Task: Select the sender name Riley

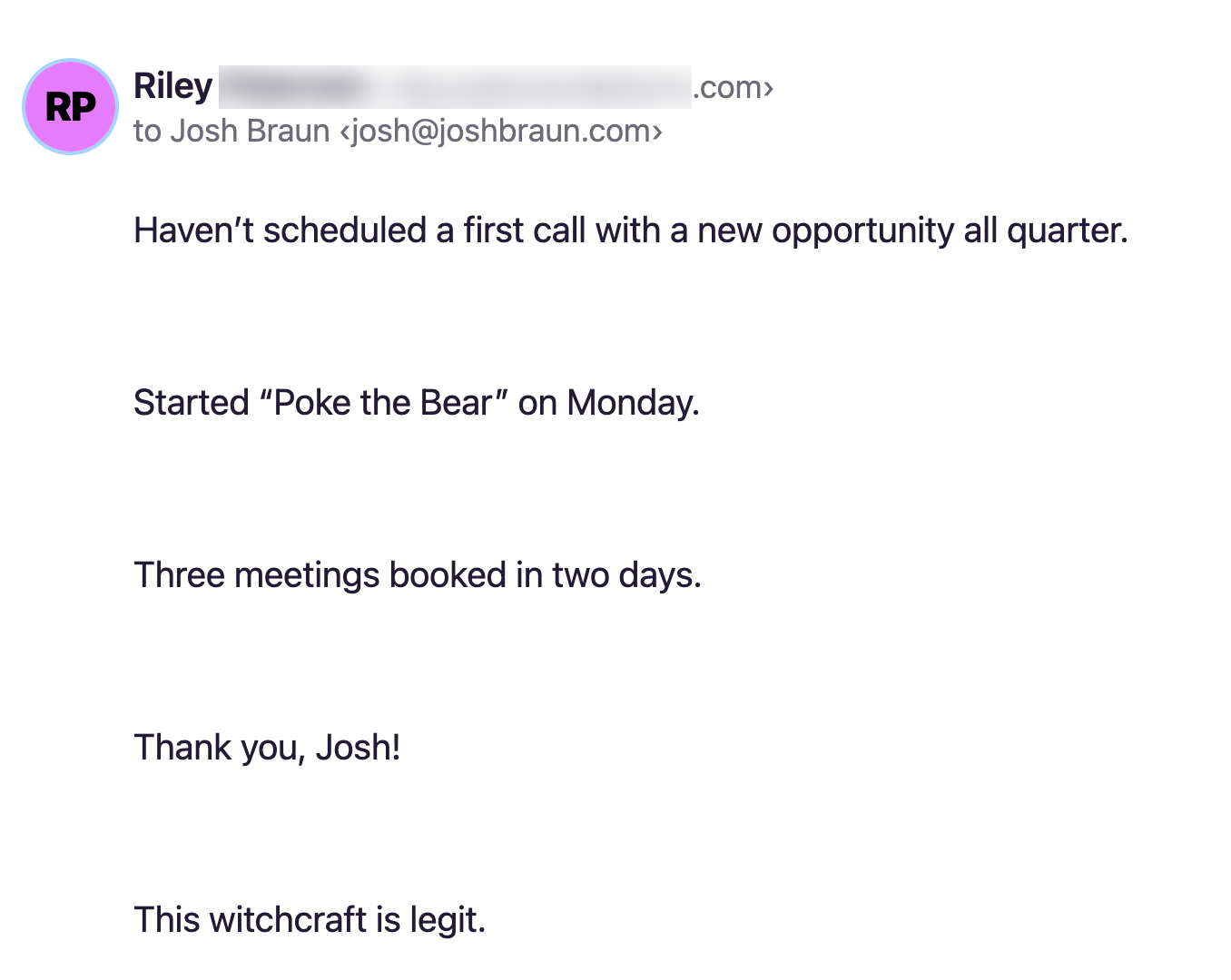Action: click(x=172, y=86)
